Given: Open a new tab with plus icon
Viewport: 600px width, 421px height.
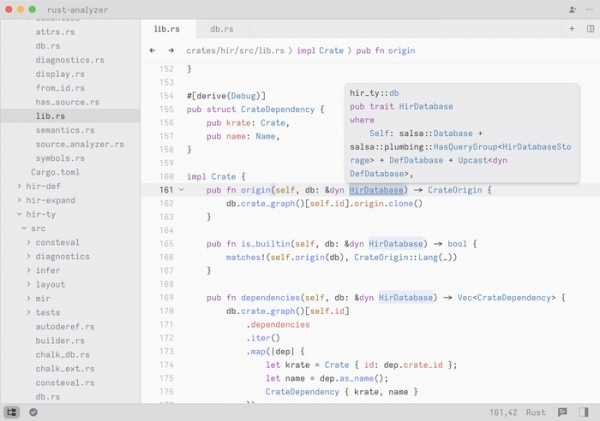Looking at the screenshot, I should pos(572,29).
